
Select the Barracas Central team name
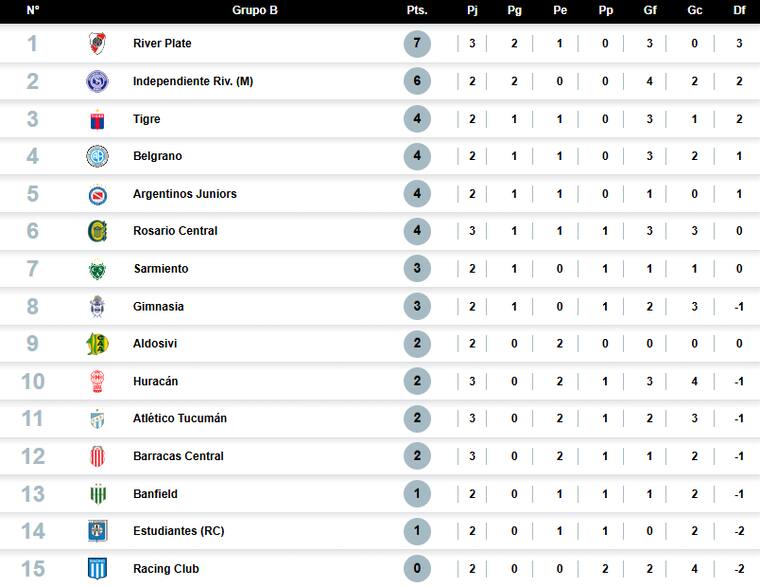pos(178,456)
